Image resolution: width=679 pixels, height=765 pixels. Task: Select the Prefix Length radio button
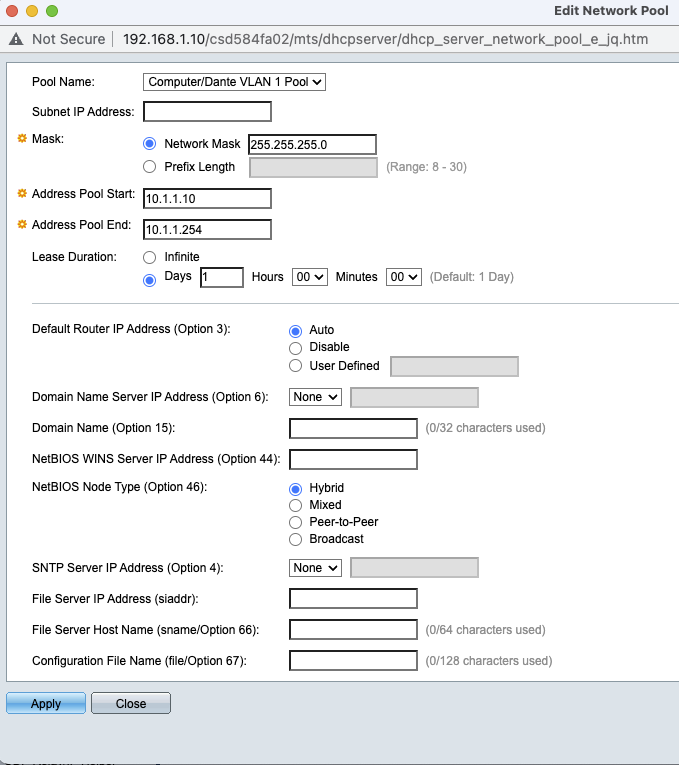(149, 167)
